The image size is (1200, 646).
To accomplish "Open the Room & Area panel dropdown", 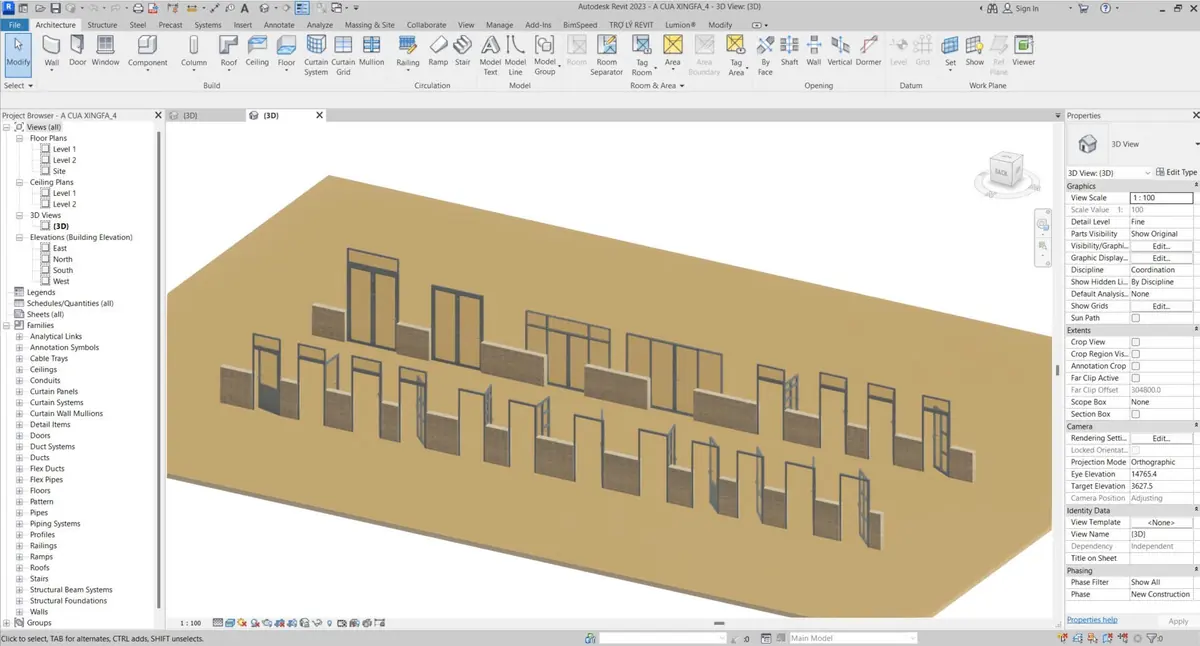I will click(657, 86).
